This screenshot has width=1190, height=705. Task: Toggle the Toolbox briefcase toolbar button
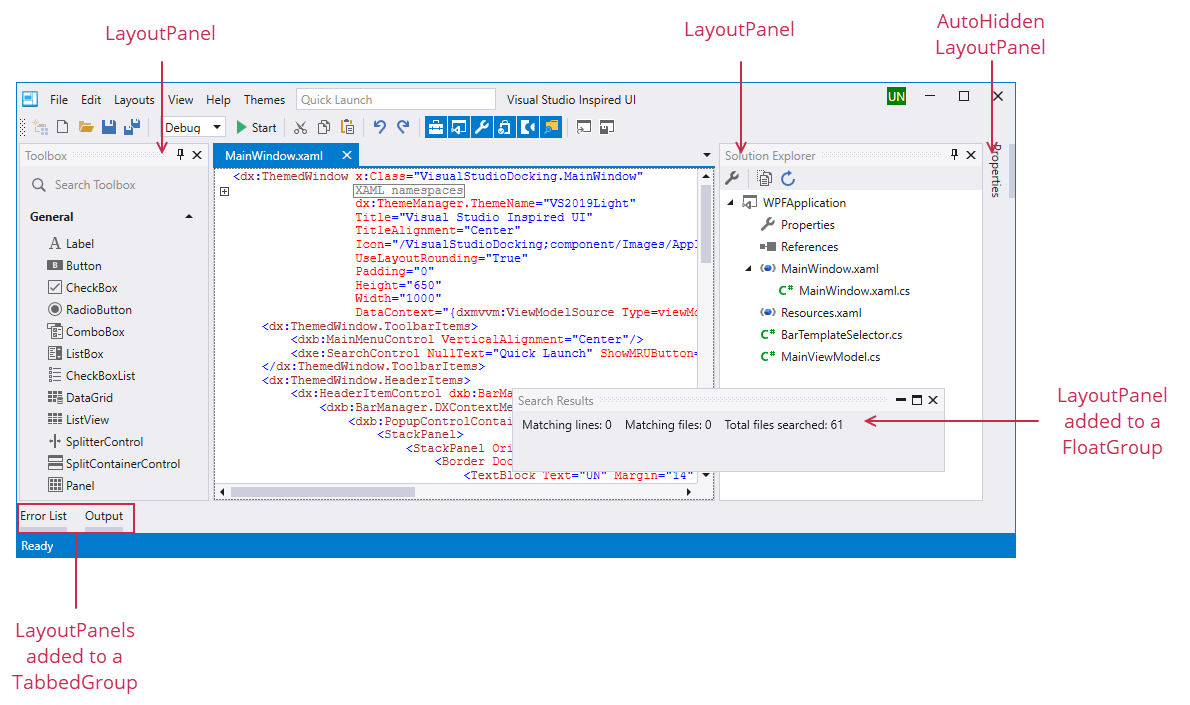tap(436, 127)
